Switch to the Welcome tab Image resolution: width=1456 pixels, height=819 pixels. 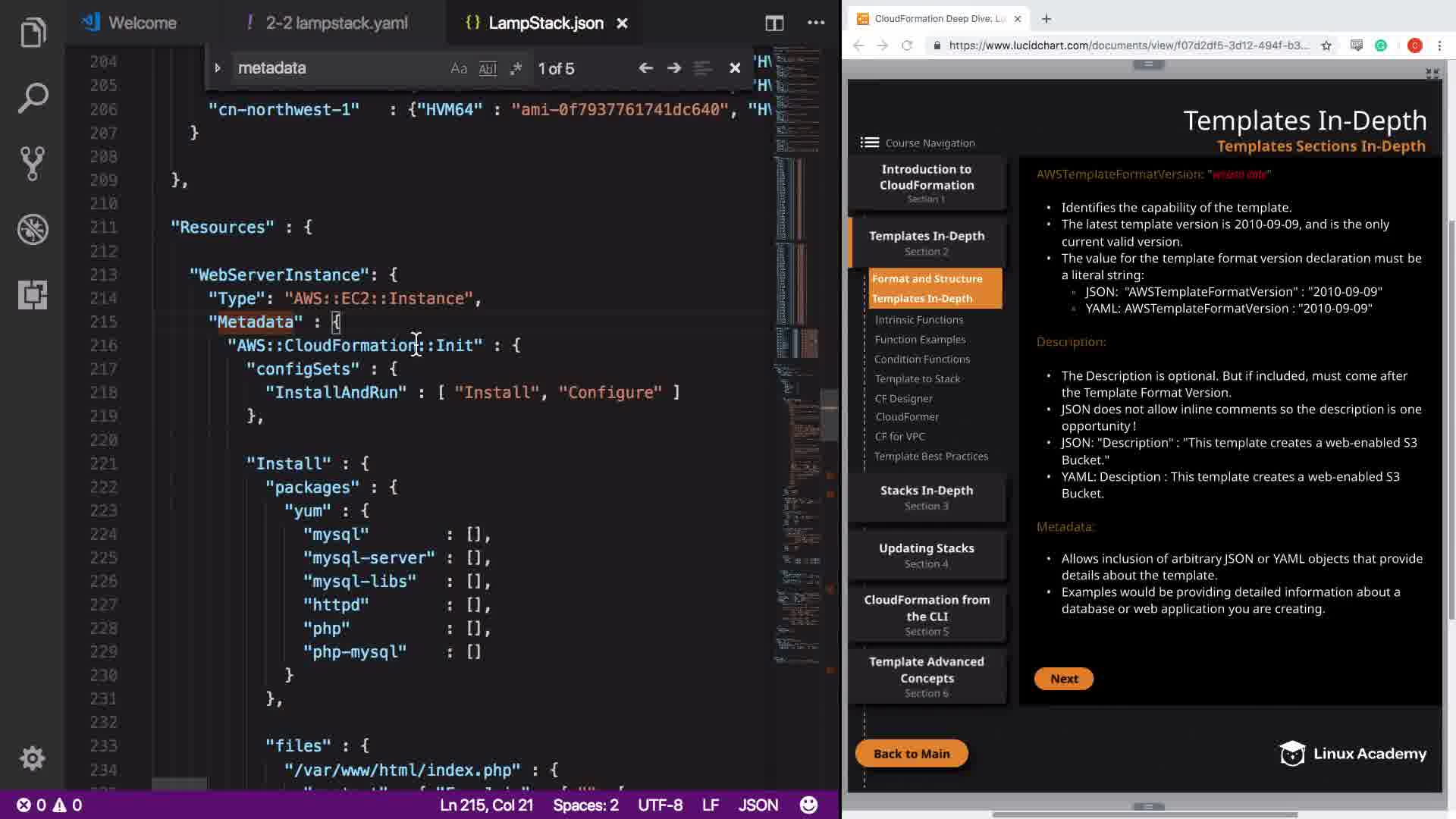(x=142, y=23)
